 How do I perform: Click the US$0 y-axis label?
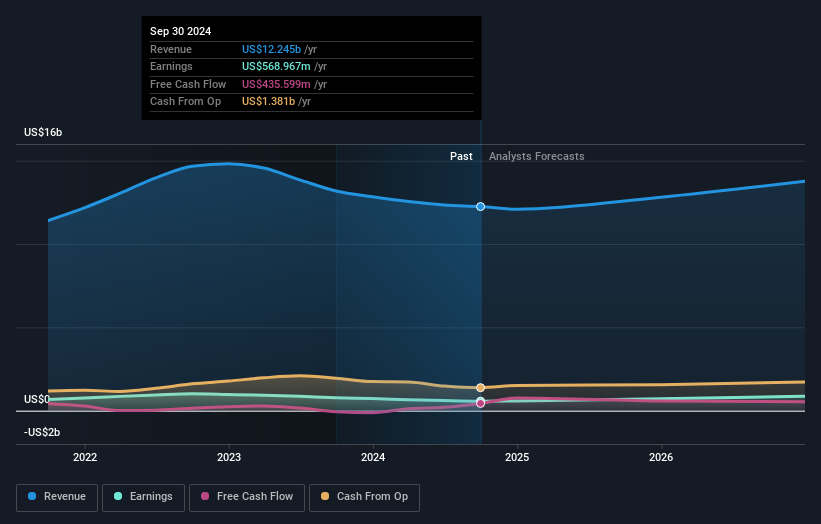37,399
